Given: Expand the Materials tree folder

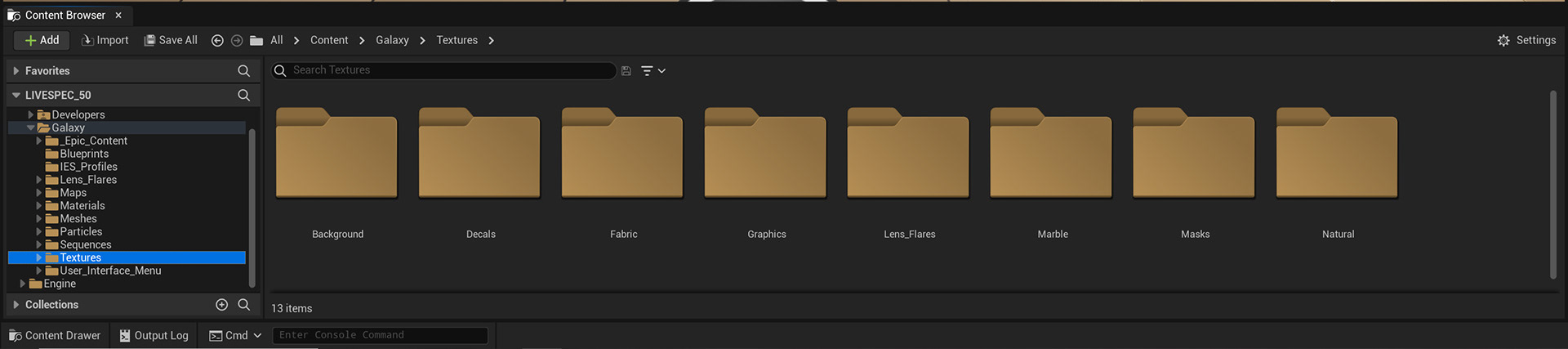Looking at the screenshot, I should (39, 206).
